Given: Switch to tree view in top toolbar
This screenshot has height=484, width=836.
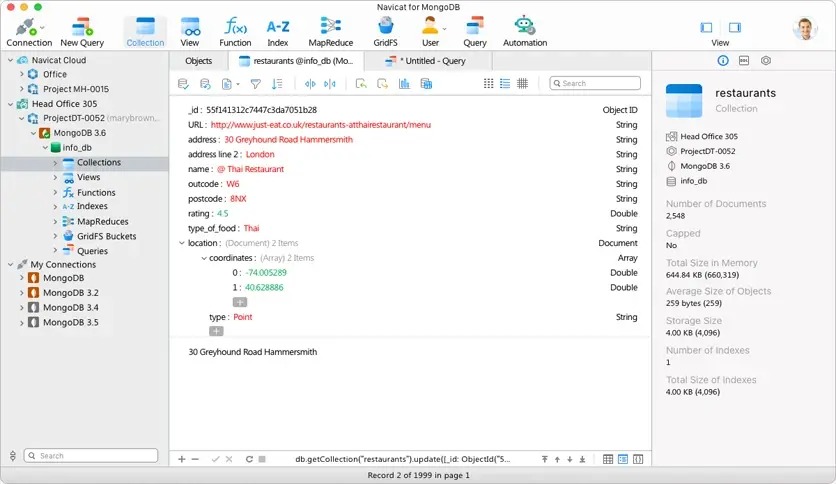Looking at the screenshot, I should click(x=505, y=84).
